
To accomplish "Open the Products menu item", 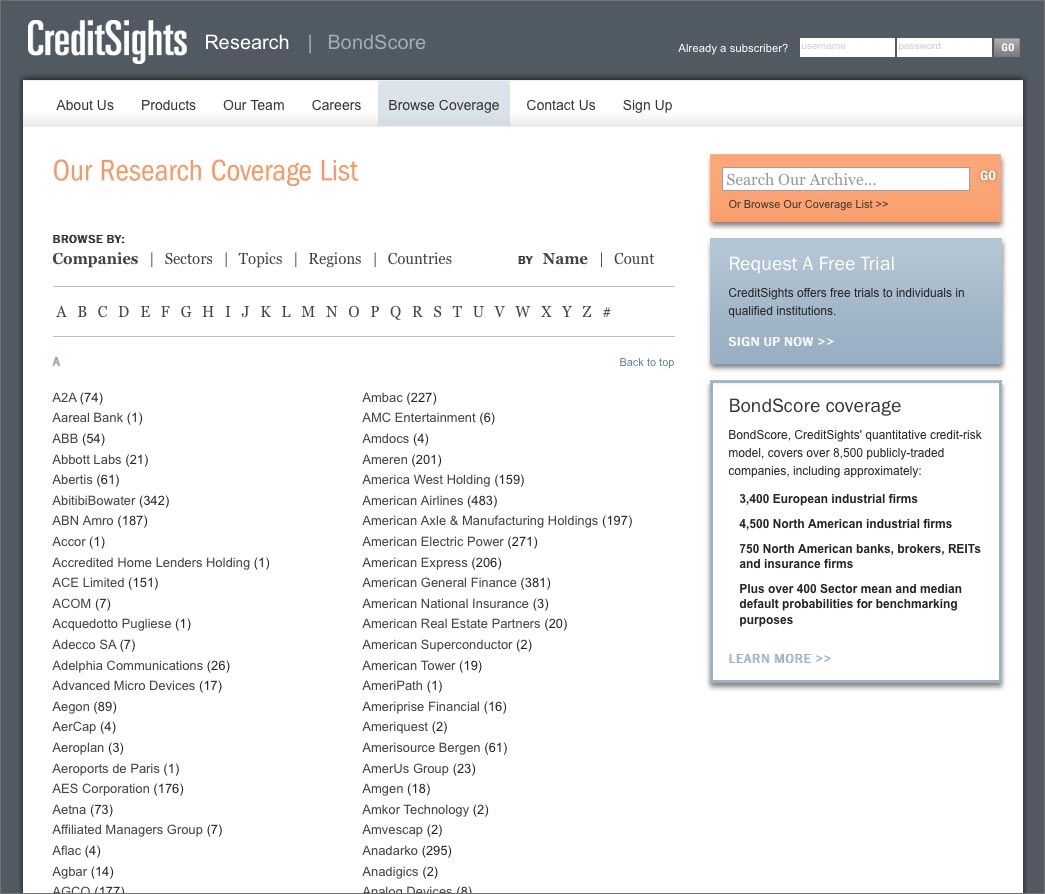I will pyautogui.click(x=168, y=105).
